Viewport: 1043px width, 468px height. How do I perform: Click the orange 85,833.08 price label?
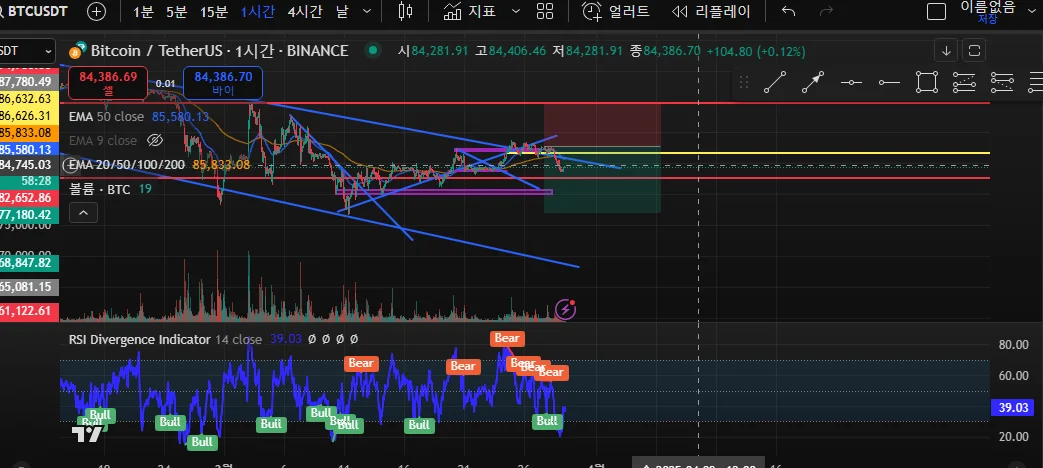(x=27, y=132)
